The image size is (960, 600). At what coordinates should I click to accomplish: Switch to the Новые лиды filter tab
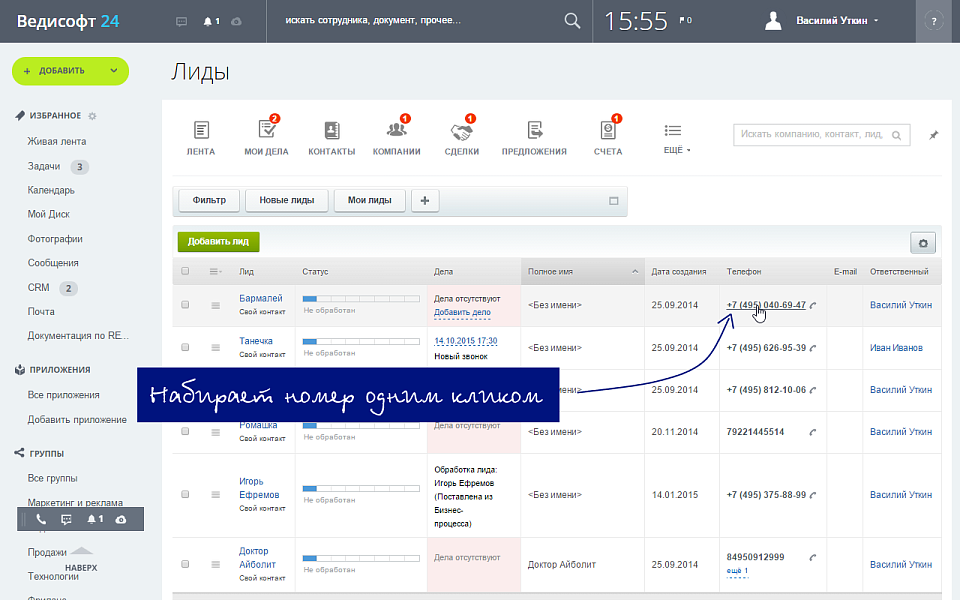287,200
